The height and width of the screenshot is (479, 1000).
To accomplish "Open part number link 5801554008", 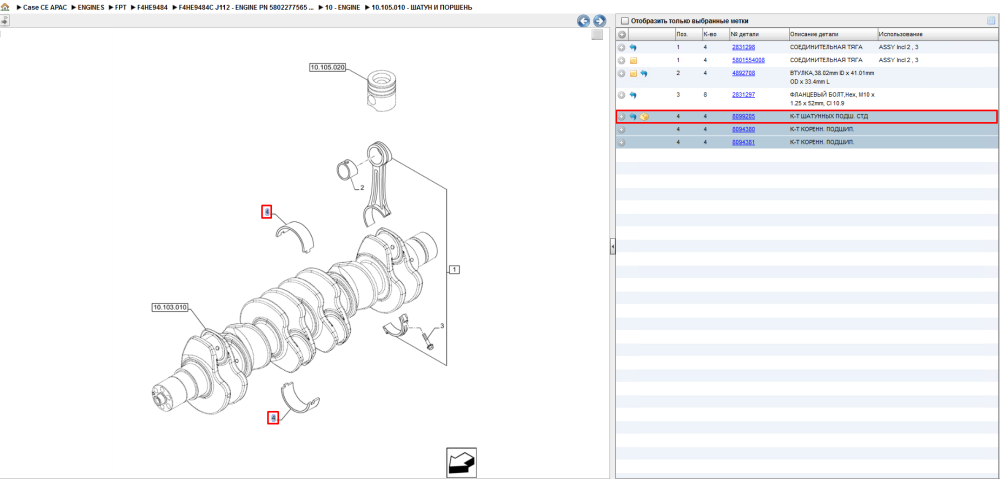I will click(748, 60).
